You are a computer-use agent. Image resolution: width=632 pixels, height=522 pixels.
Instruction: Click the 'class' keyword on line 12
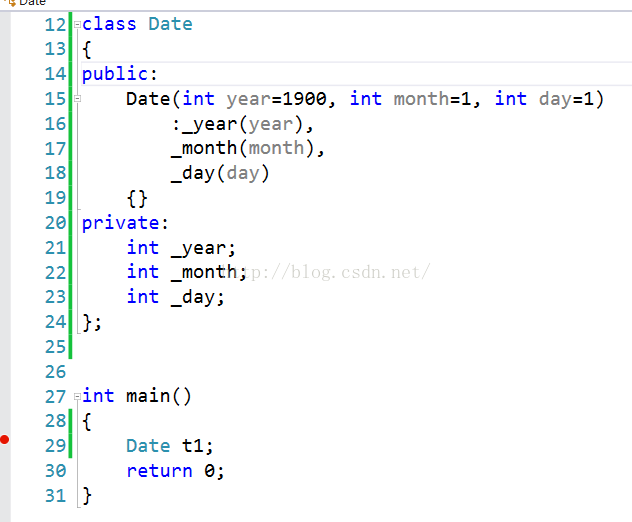click(109, 24)
